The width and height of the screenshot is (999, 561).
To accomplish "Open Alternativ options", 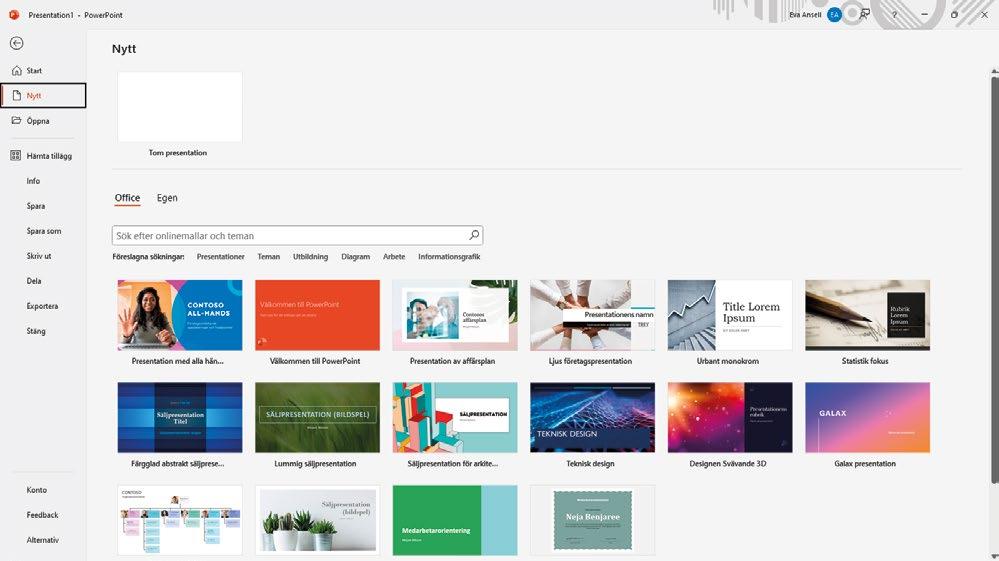I will point(43,540).
